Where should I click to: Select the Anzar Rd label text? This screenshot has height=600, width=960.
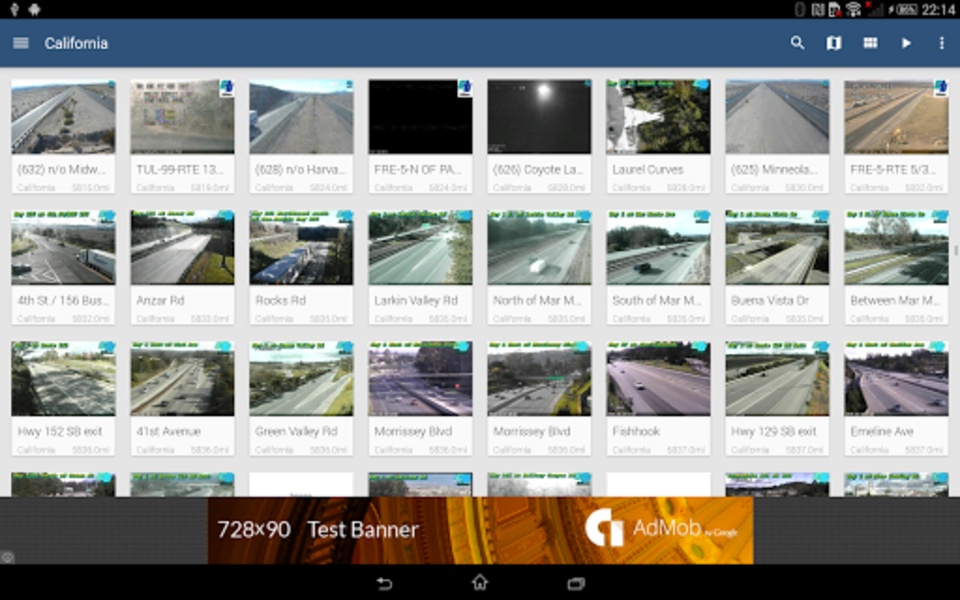click(160, 301)
